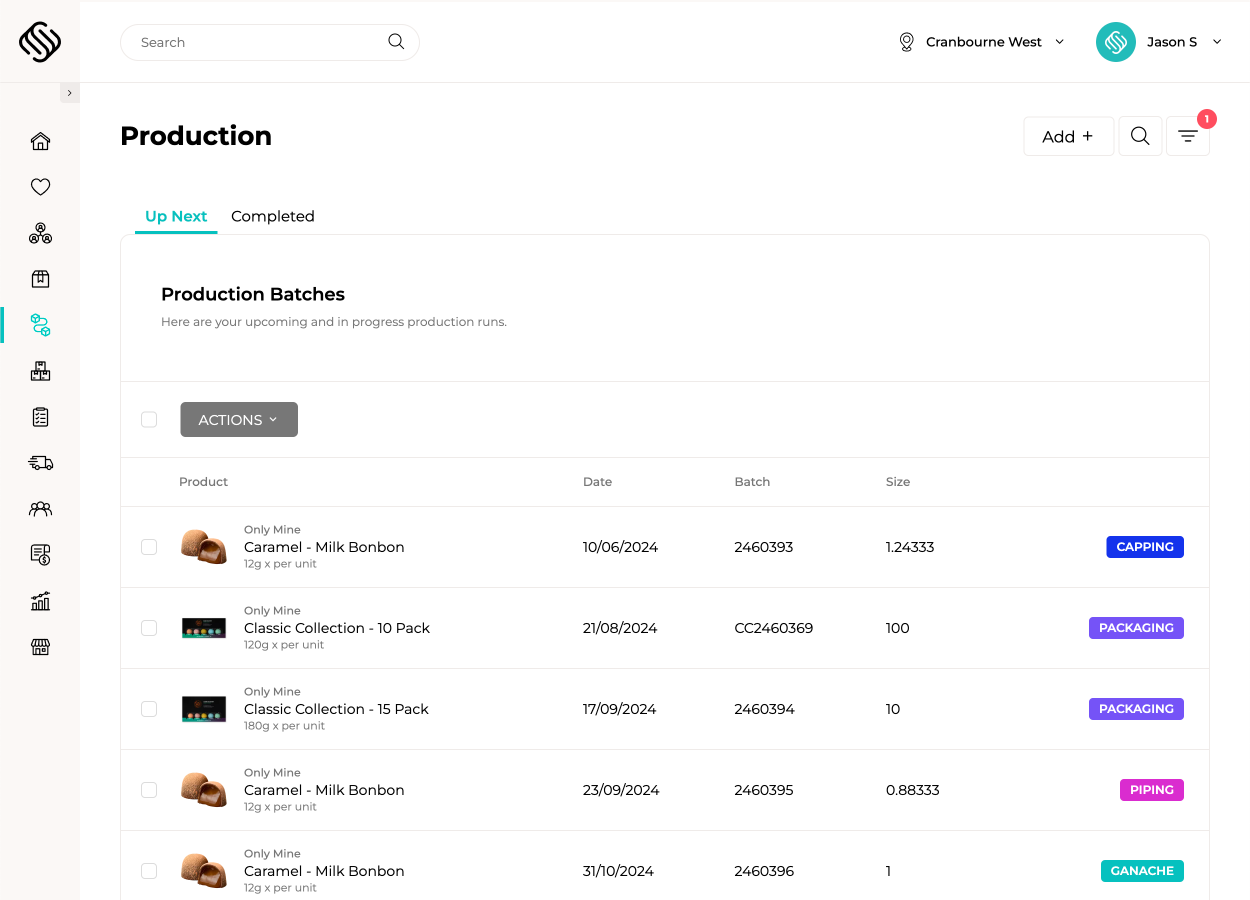
Task: Open the Home dashboard icon
Action: tap(40, 141)
